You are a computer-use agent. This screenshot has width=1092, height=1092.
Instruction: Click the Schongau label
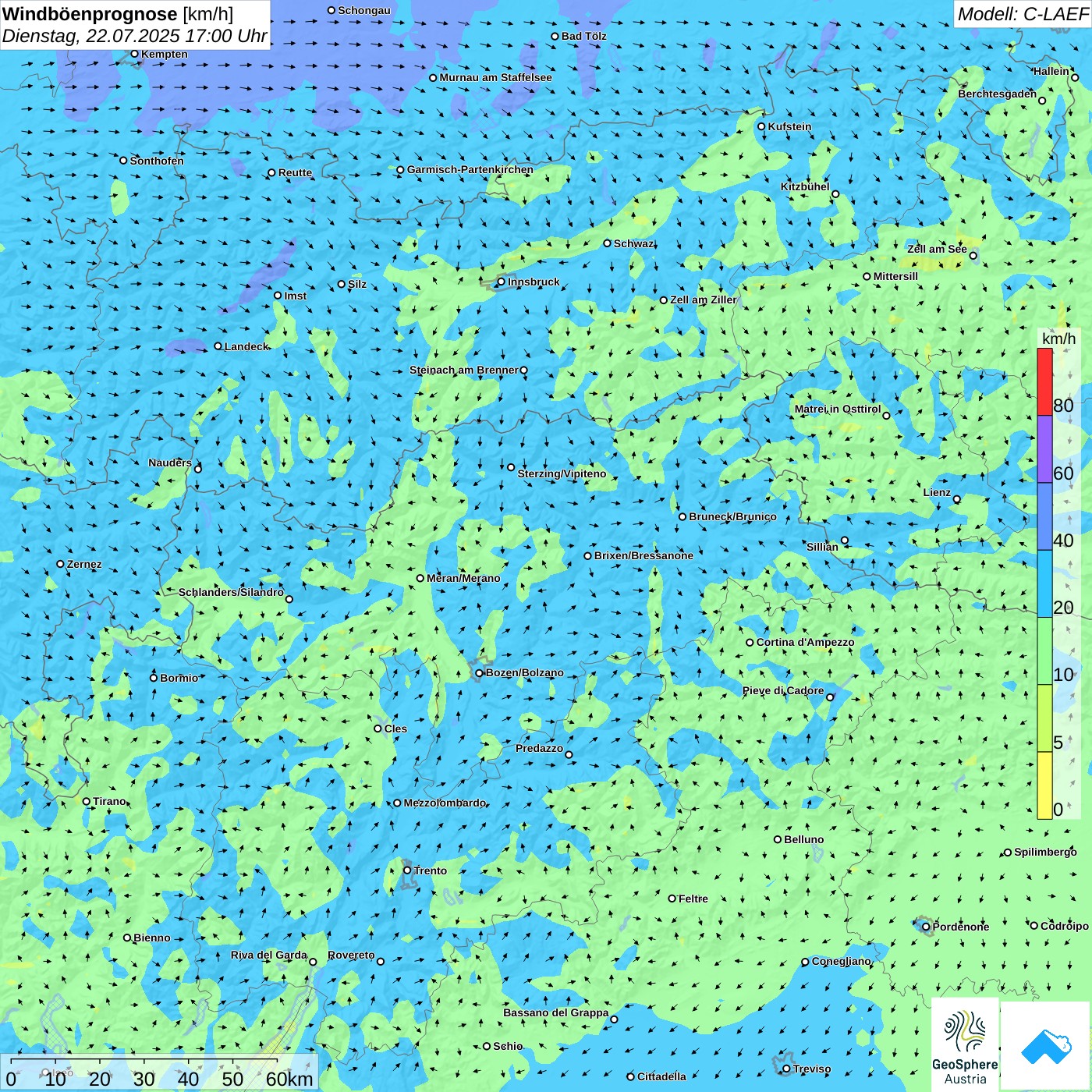click(364, 10)
